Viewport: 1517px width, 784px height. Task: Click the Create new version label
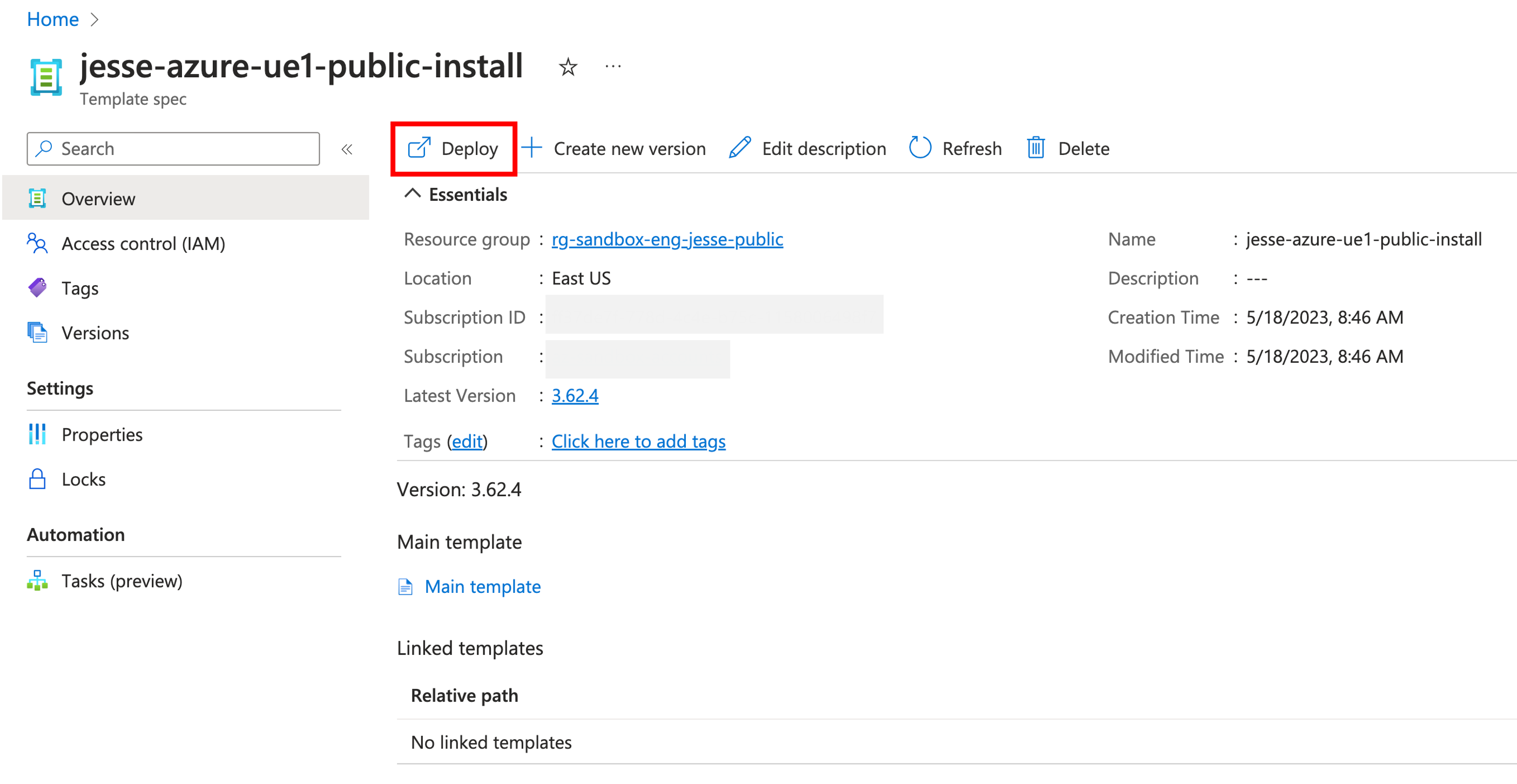(x=630, y=148)
